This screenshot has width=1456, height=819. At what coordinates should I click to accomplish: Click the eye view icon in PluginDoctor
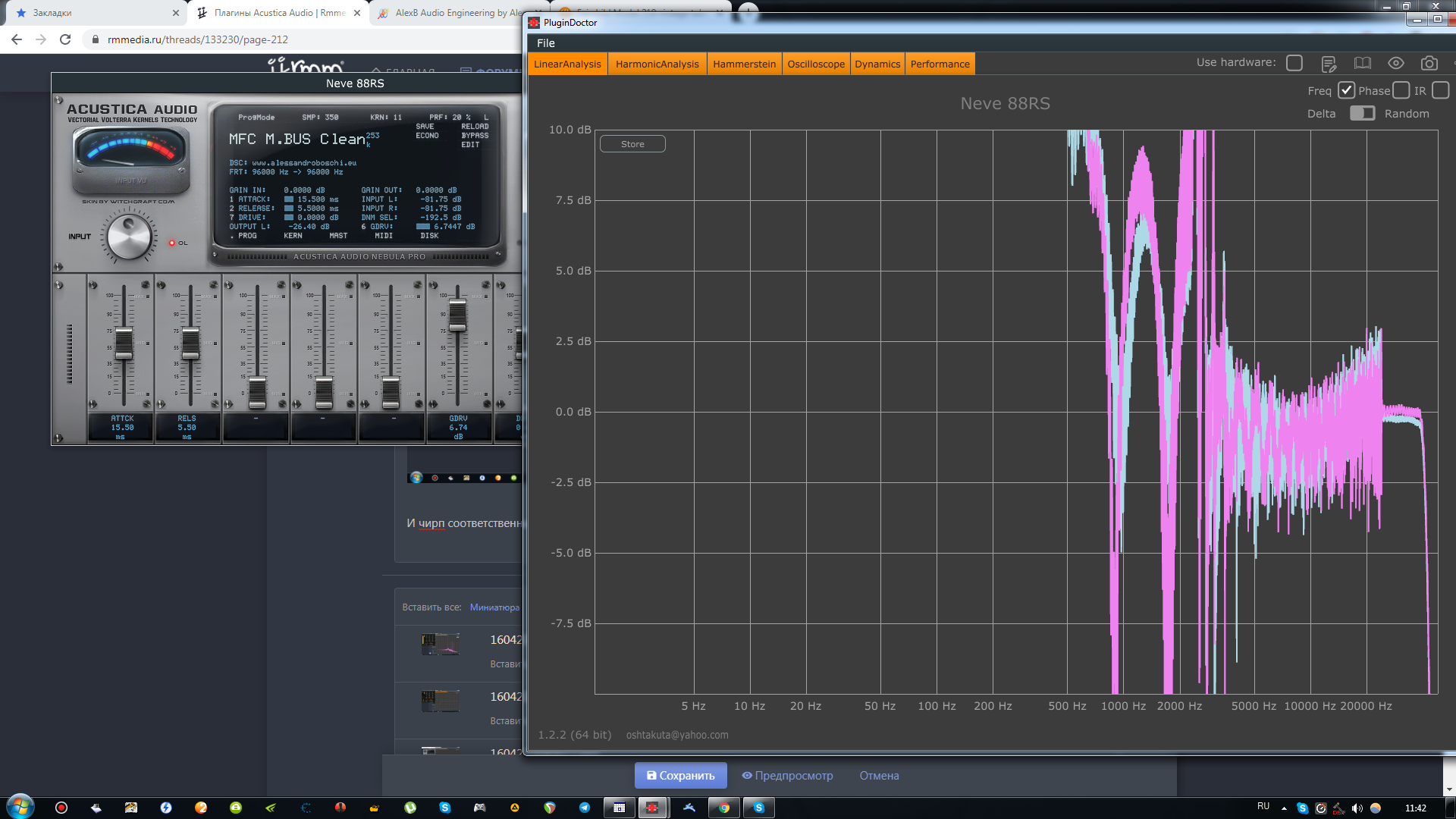pos(1396,64)
